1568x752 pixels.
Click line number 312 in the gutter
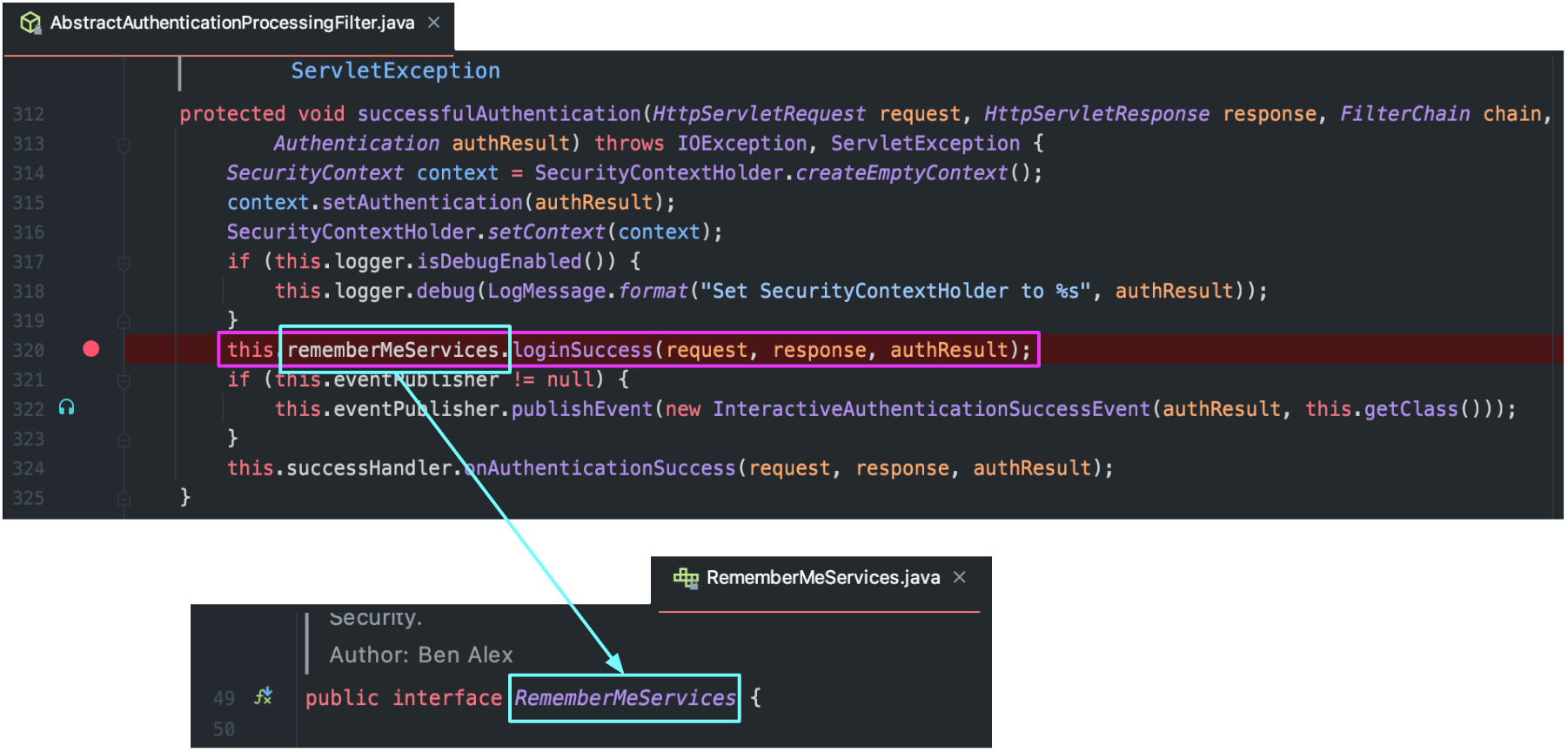[x=28, y=114]
